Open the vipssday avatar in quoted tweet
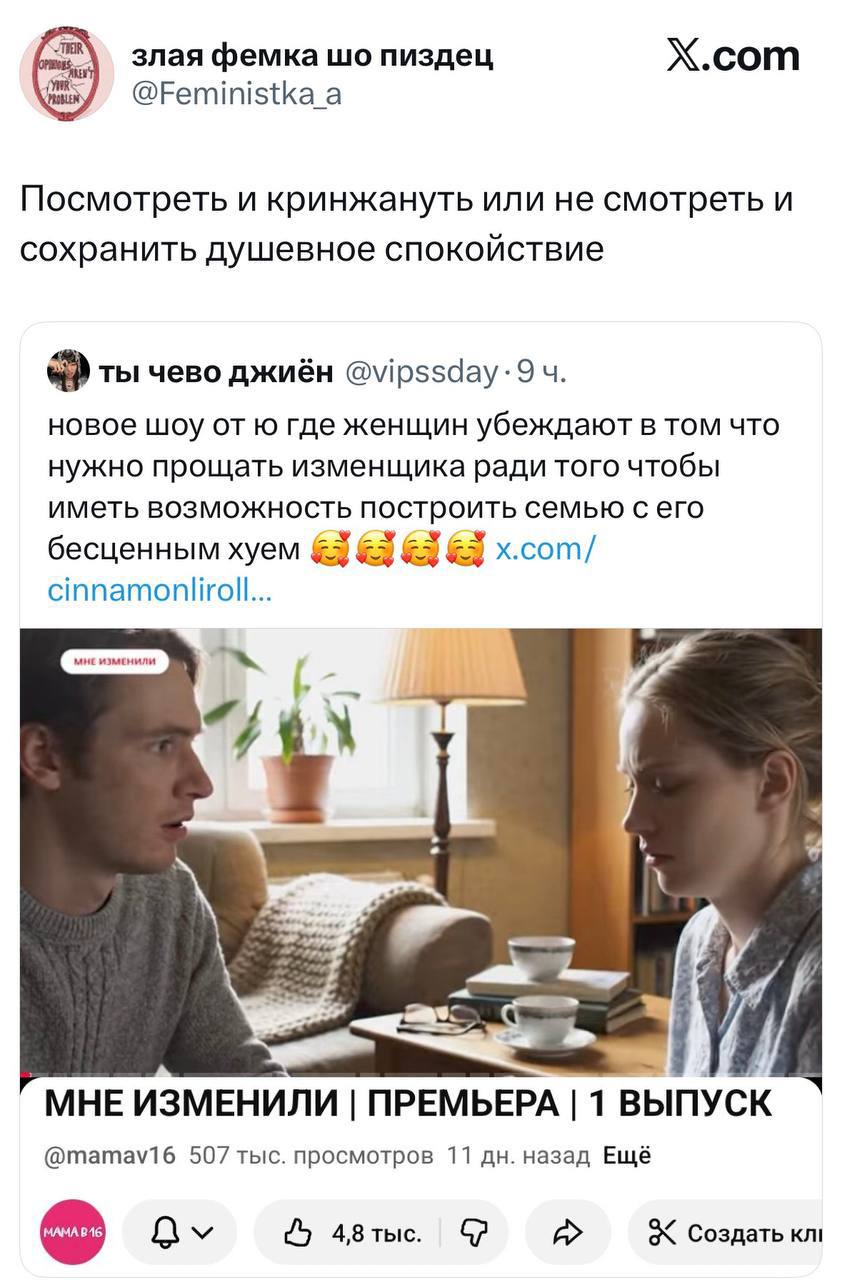Screen dimensions: 842x1280 point(69,371)
